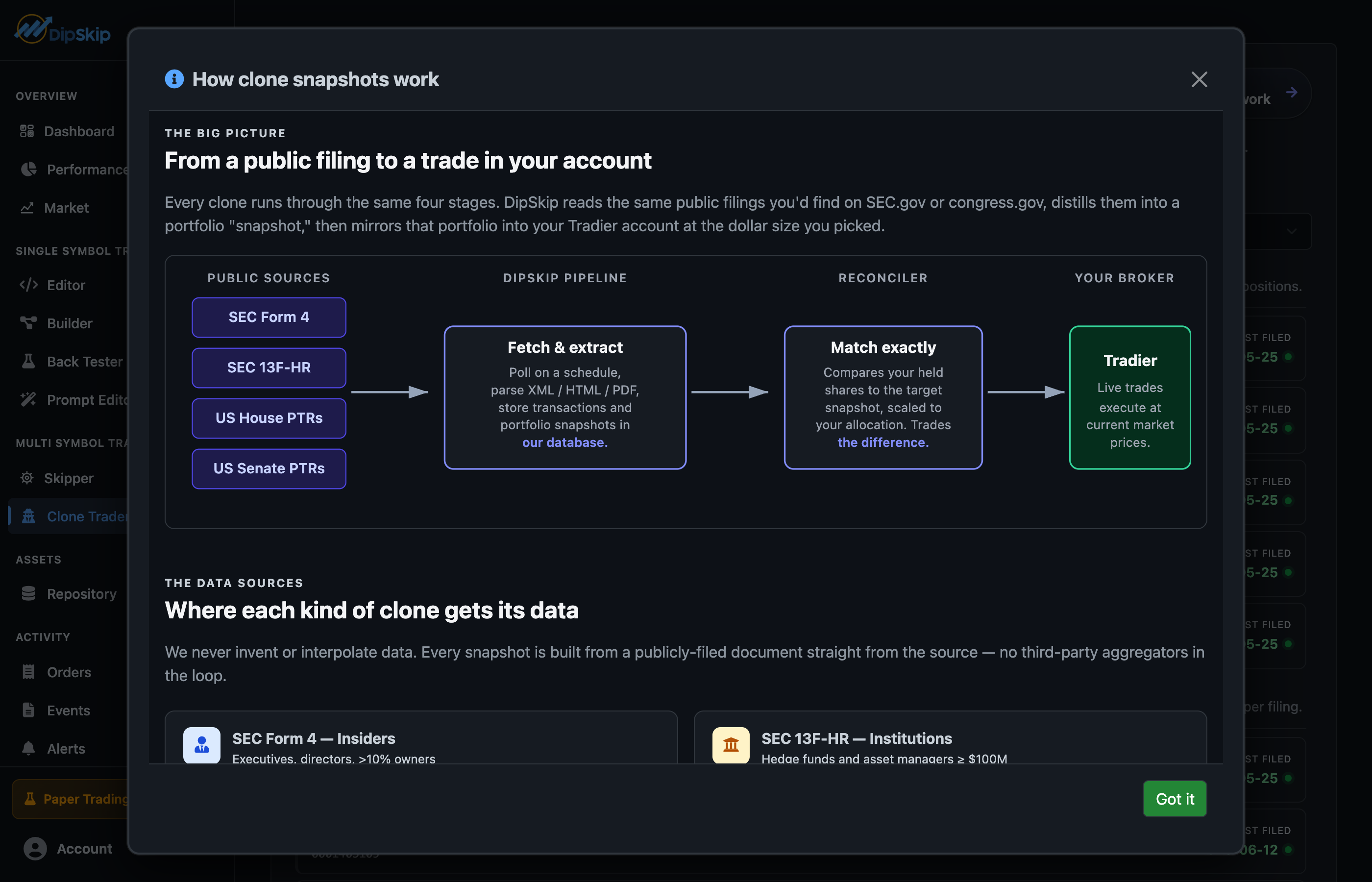Click the Match exactly reconciler card
The image size is (1372, 882).
(x=883, y=397)
